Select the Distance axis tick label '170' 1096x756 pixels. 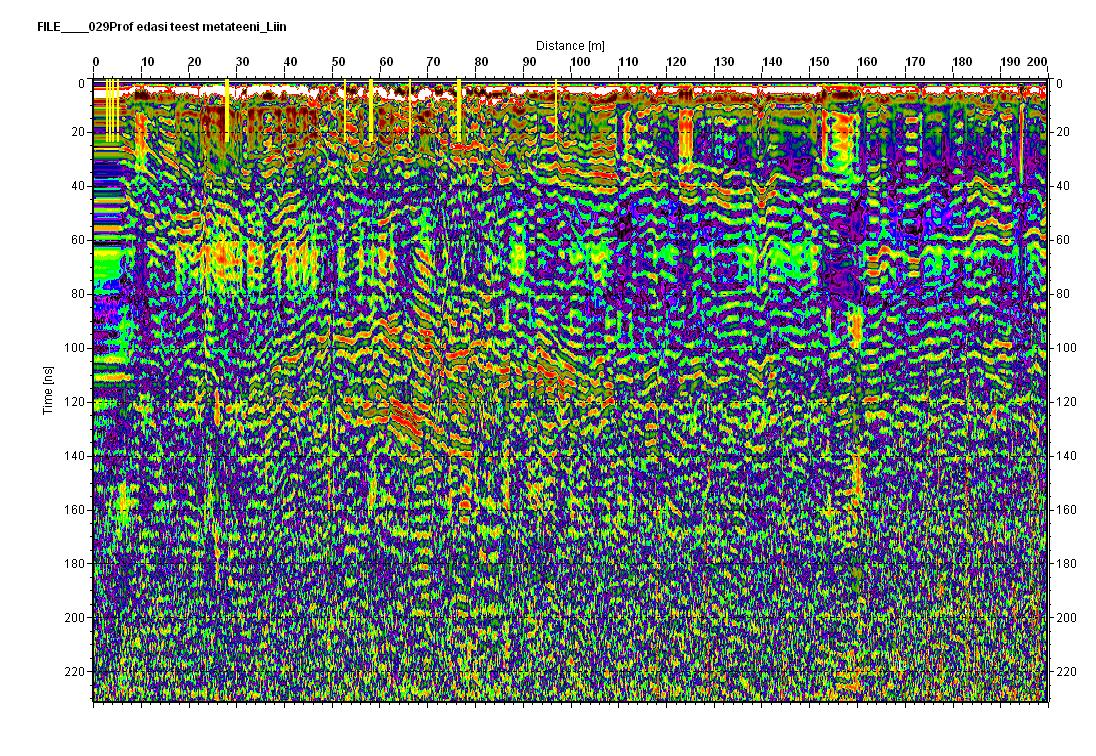914,61
